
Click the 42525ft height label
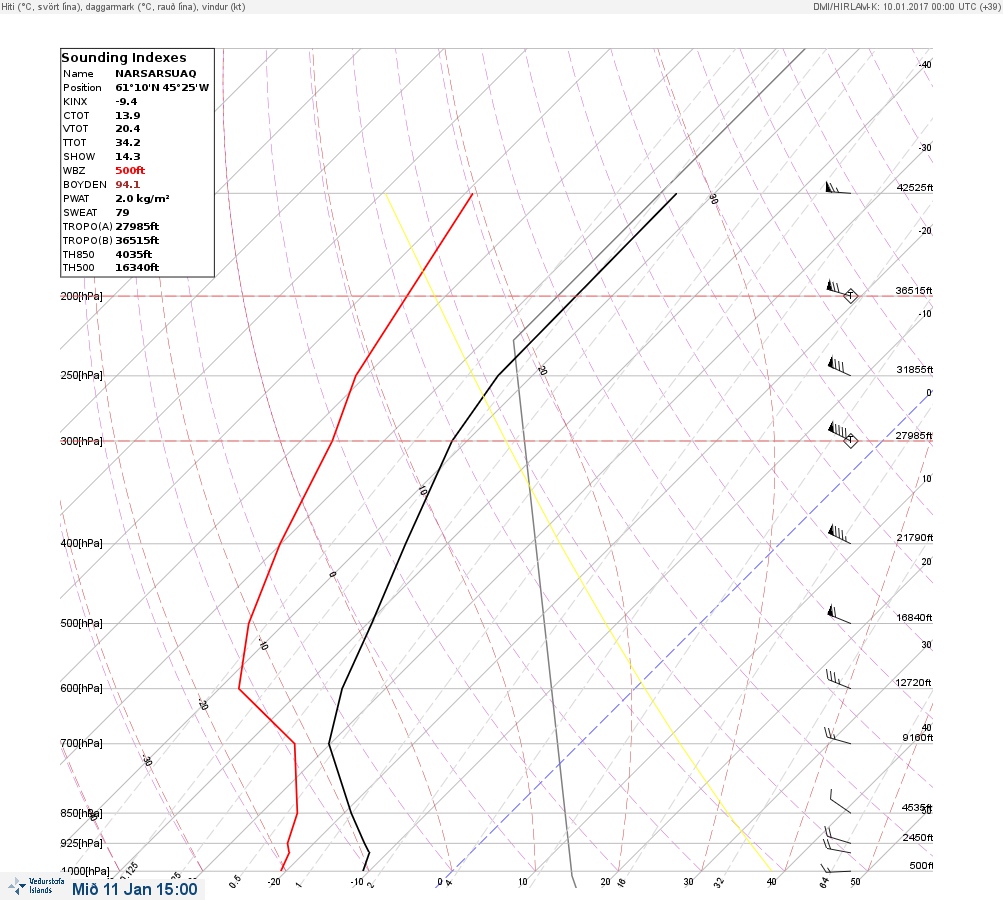coord(915,187)
